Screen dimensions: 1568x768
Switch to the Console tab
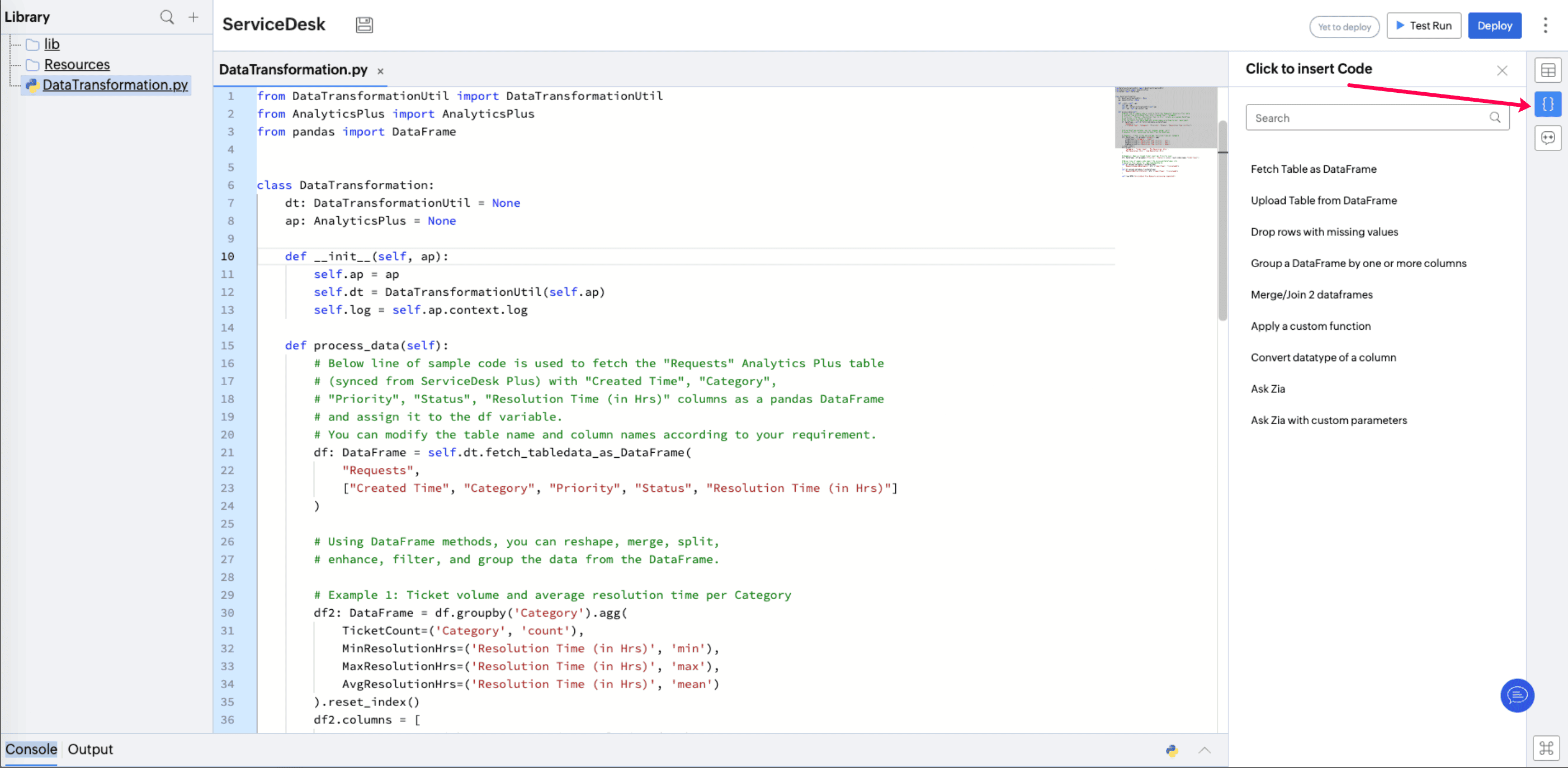pos(31,749)
